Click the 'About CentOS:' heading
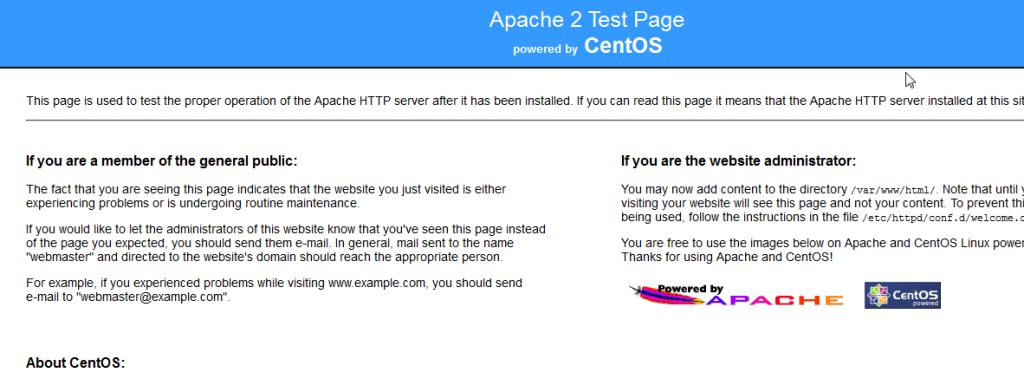Viewport: 1024px width, 379px height. (75, 363)
